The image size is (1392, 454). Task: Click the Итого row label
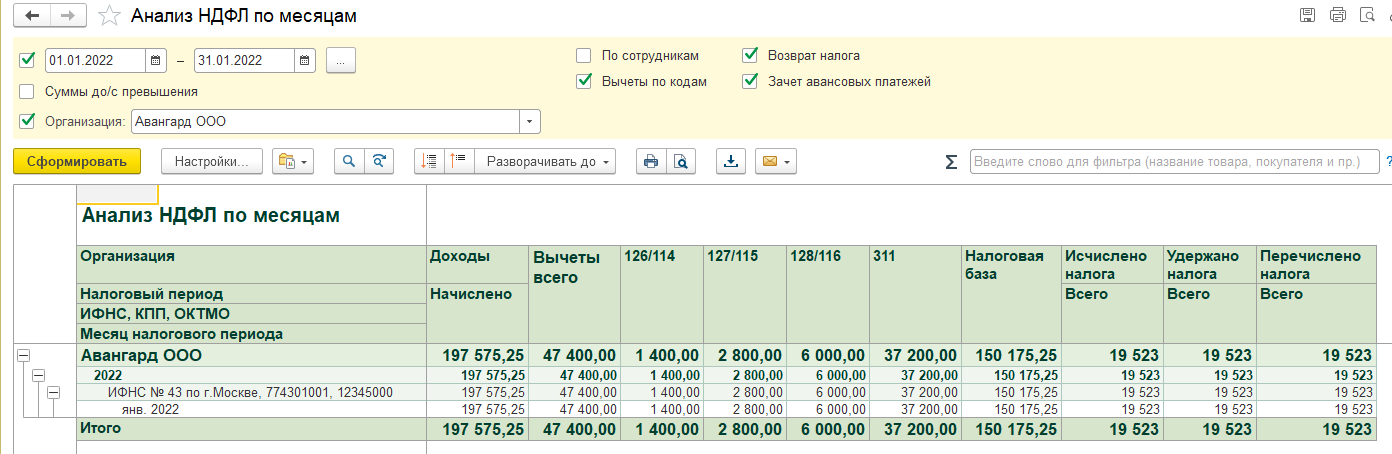click(x=101, y=428)
